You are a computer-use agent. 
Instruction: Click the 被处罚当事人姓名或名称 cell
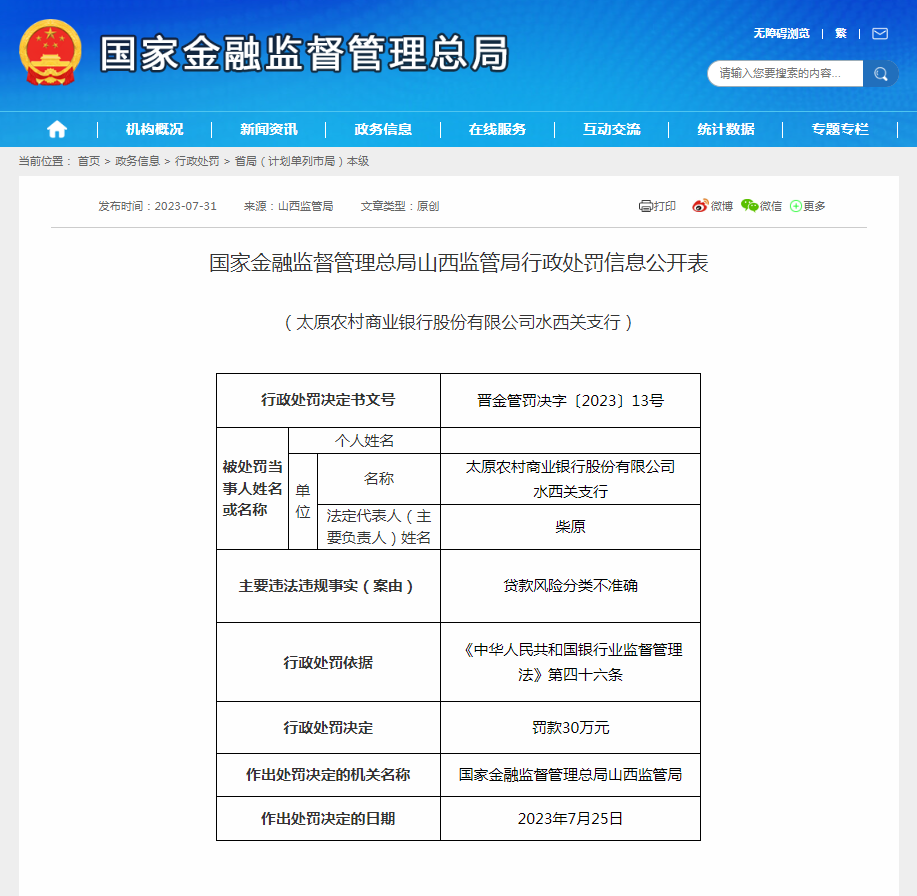pyautogui.click(x=252, y=488)
